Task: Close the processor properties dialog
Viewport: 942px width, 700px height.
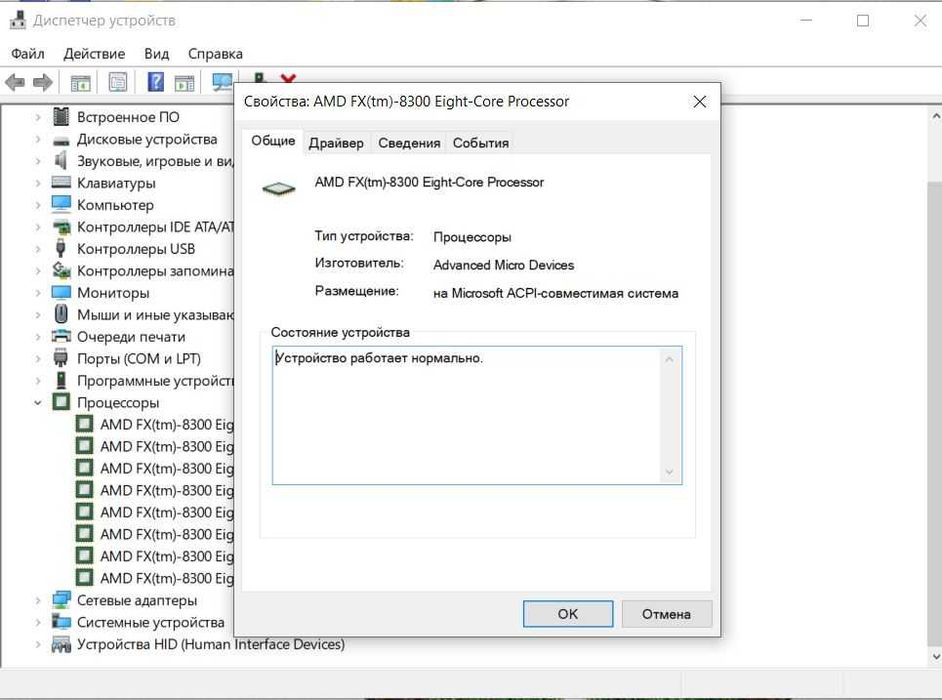Action: (699, 102)
